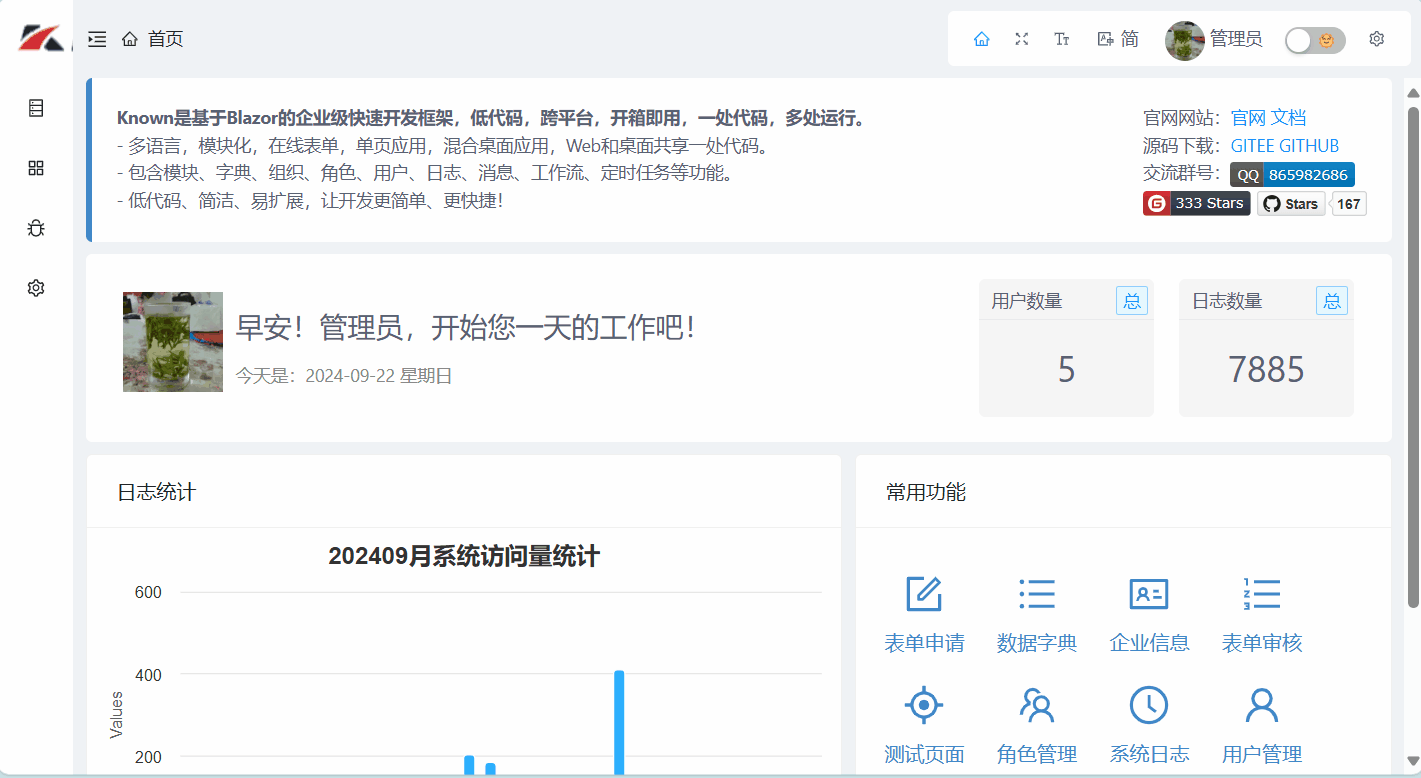The image size is (1421, 778).
Task: Click the font size (Tt) icon
Action: point(1061,39)
